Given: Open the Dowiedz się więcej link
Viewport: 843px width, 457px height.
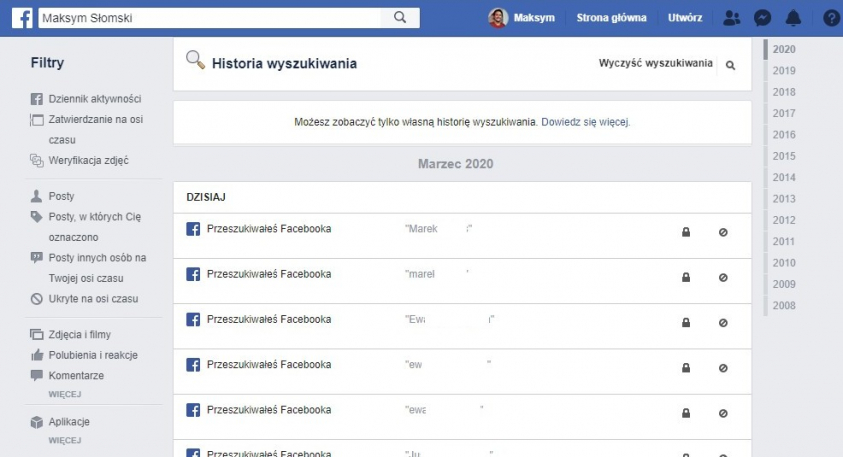Looking at the screenshot, I should click(586, 122).
